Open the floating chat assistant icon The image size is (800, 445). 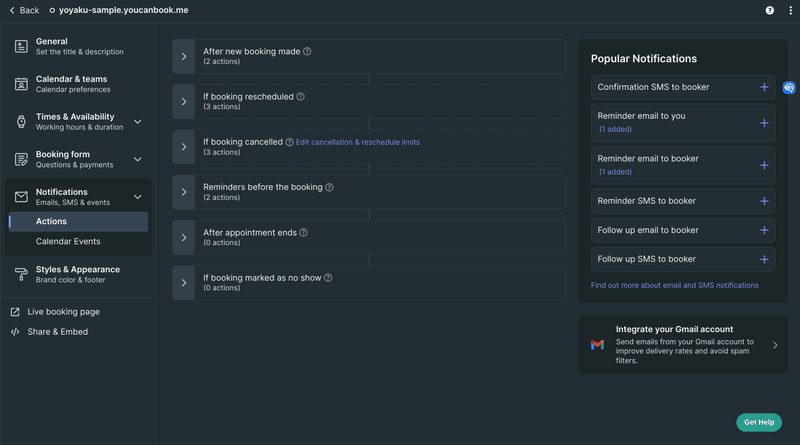(x=789, y=88)
